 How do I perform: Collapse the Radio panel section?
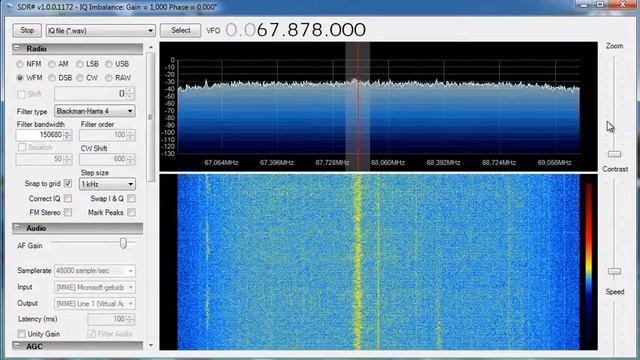(17, 49)
